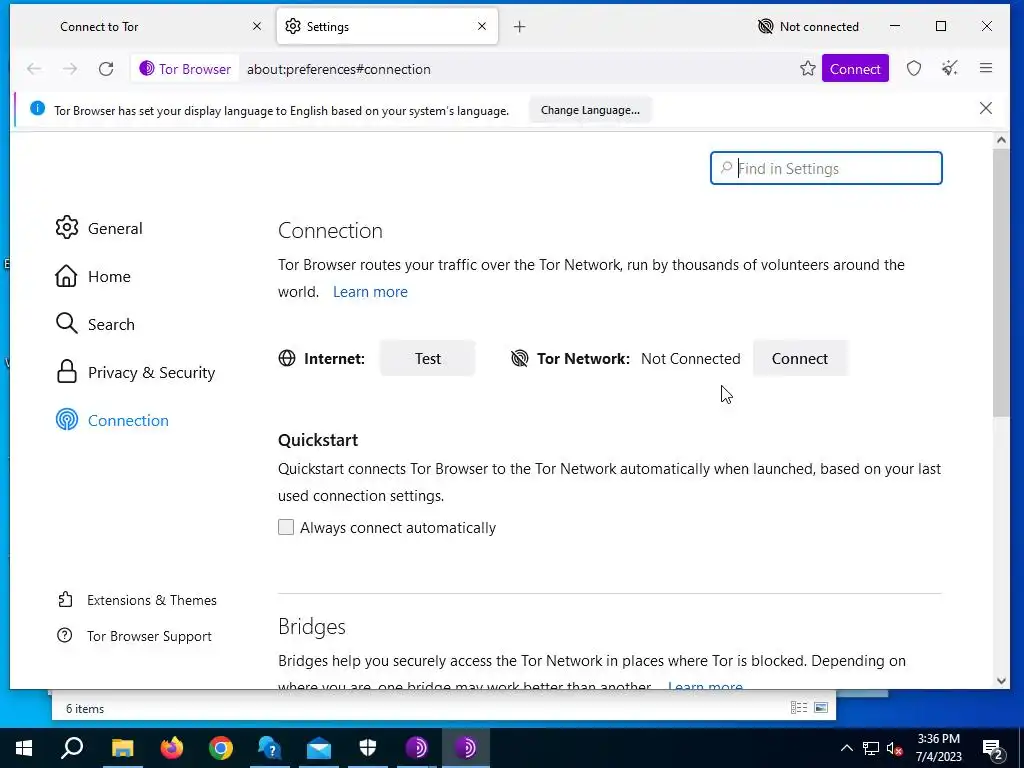Click the network tray icon
The height and width of the screenshot is (768, 1024).
click(x=871, y=748)
